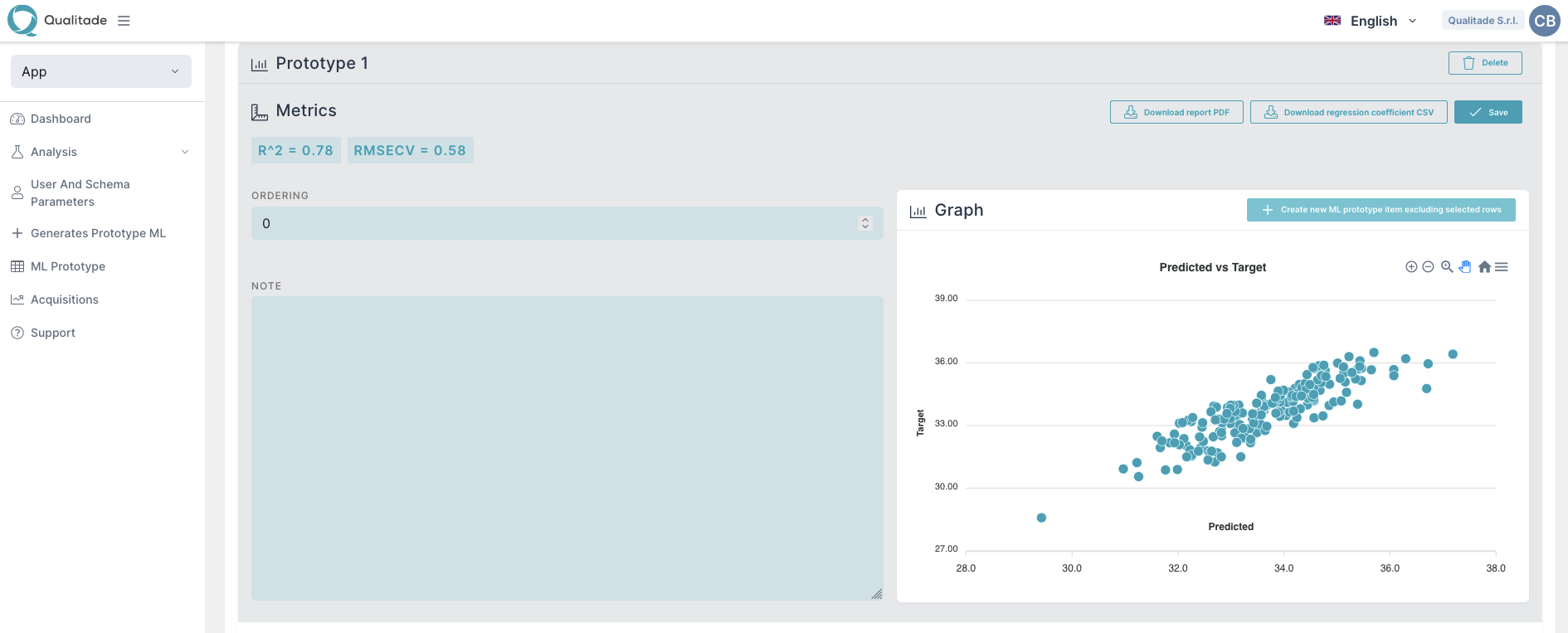Screen dimensions: 1568x633
Task: Go to Dashboard in sidebar
Action: coord(61,119)
